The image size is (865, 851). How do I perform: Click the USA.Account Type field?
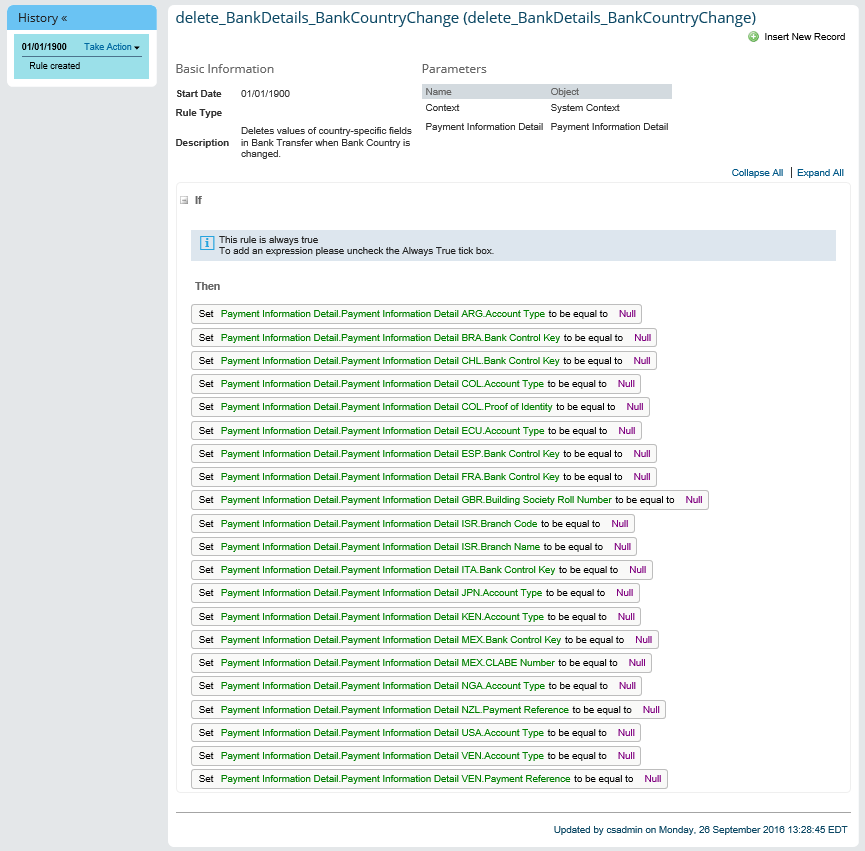pyautogui.click(x=382, y=734)
